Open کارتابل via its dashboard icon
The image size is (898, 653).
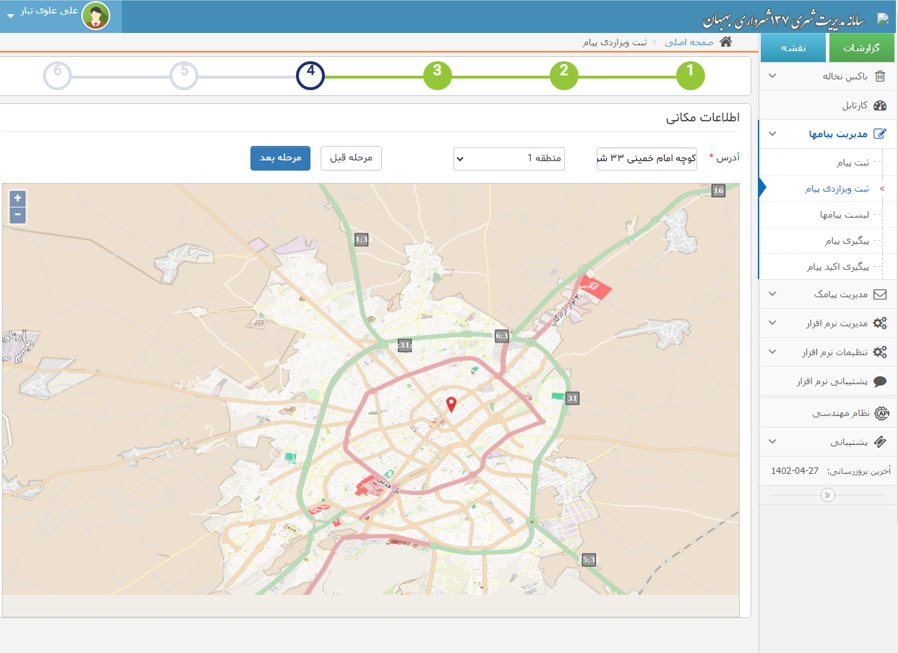click(x=880, y=105)
